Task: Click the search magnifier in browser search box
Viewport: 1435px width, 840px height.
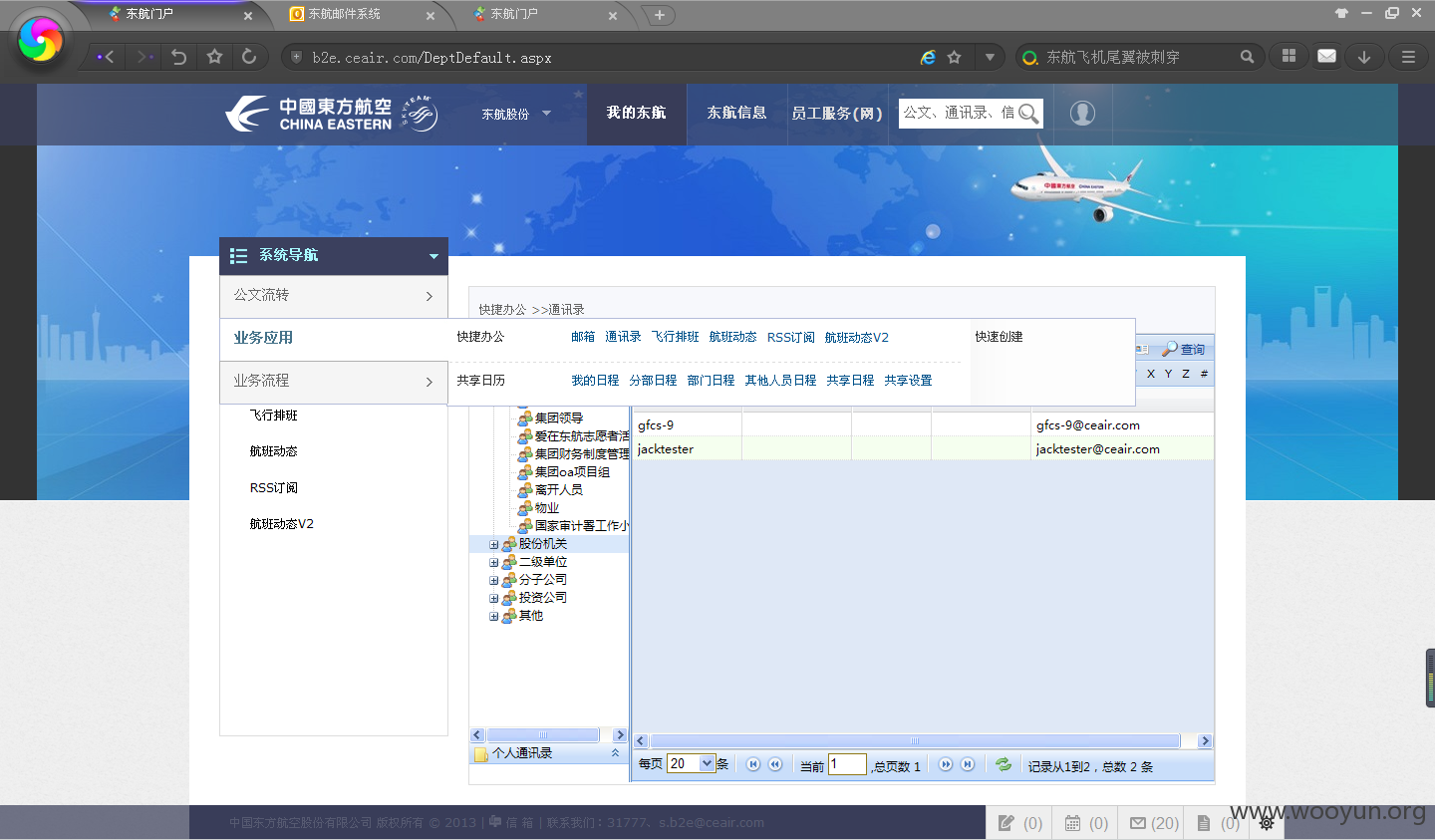Action: [1247, 57]
